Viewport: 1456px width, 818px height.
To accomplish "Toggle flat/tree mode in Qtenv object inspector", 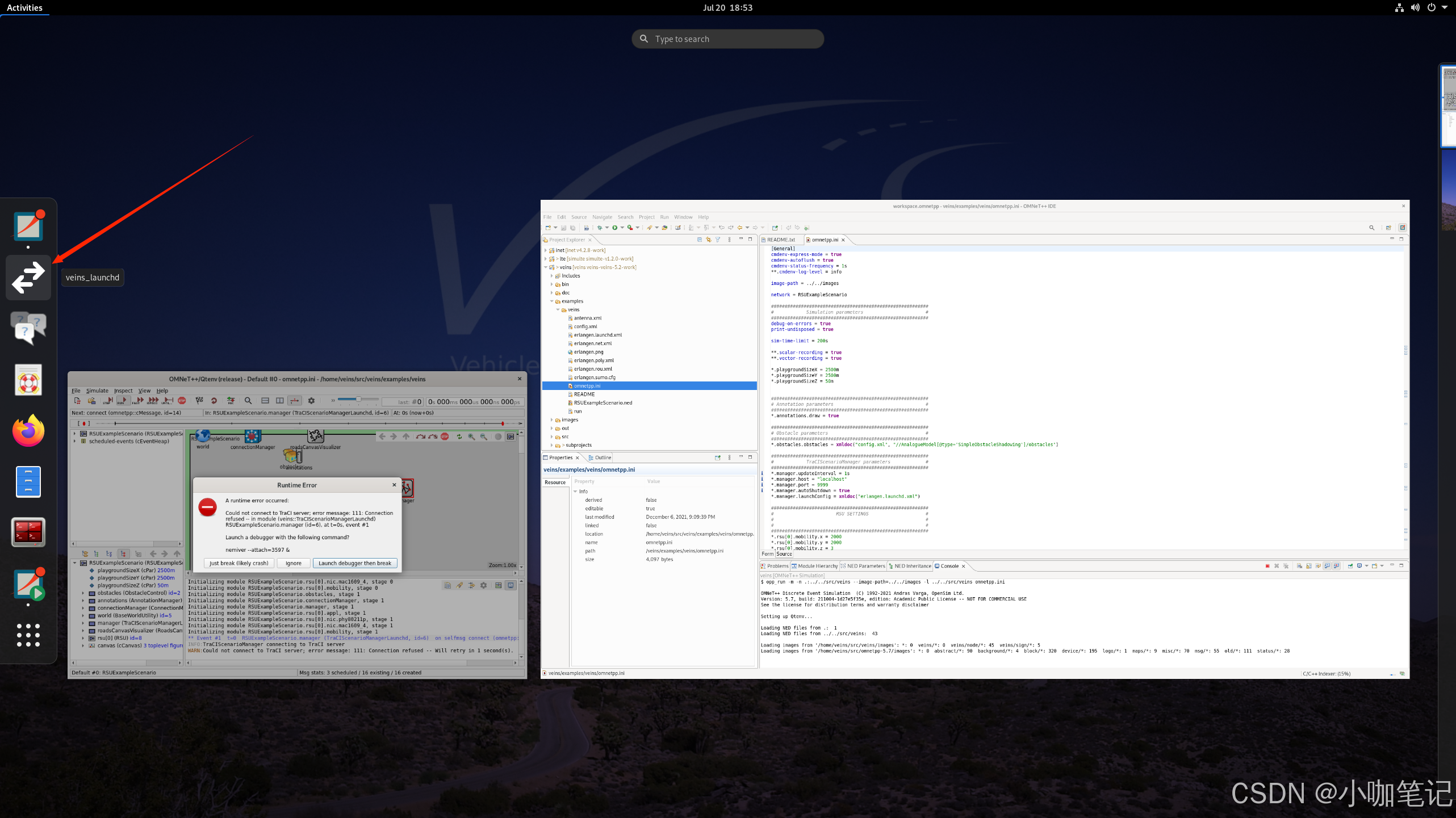I will click(96, 553).
